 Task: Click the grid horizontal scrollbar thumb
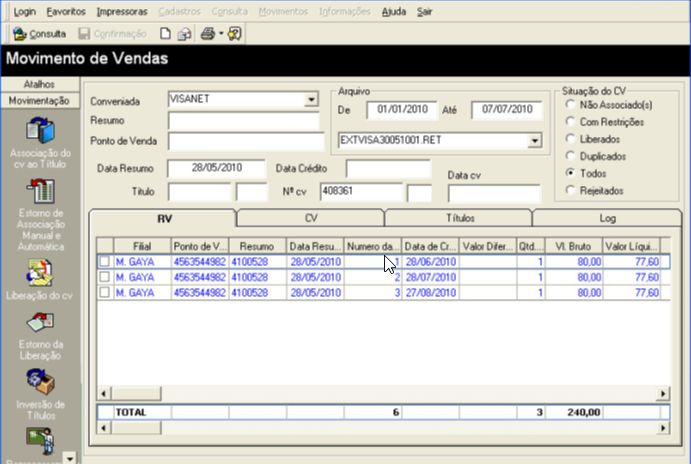[x=136, y=393]
